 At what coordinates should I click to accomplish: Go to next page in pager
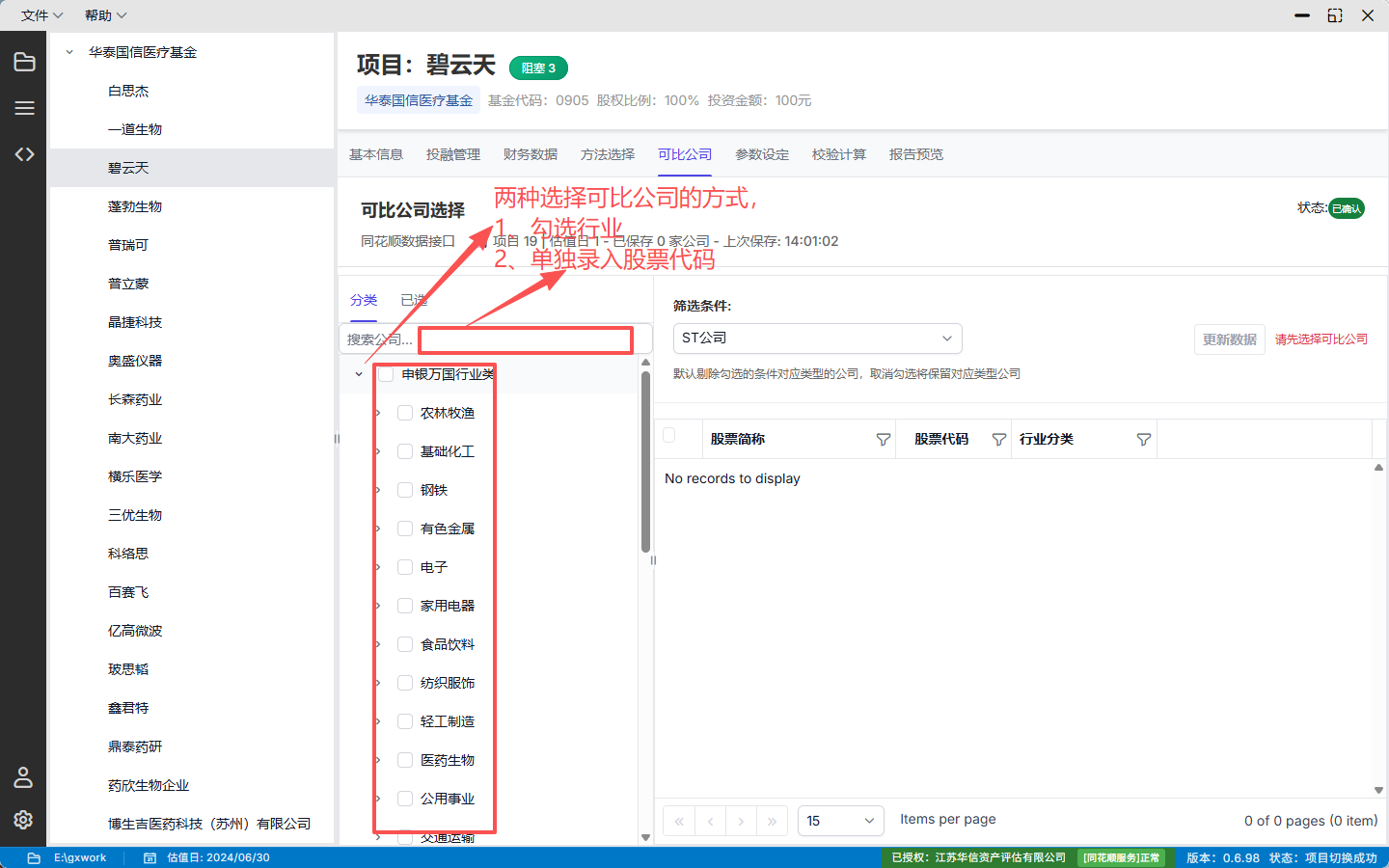click(741, 821)
